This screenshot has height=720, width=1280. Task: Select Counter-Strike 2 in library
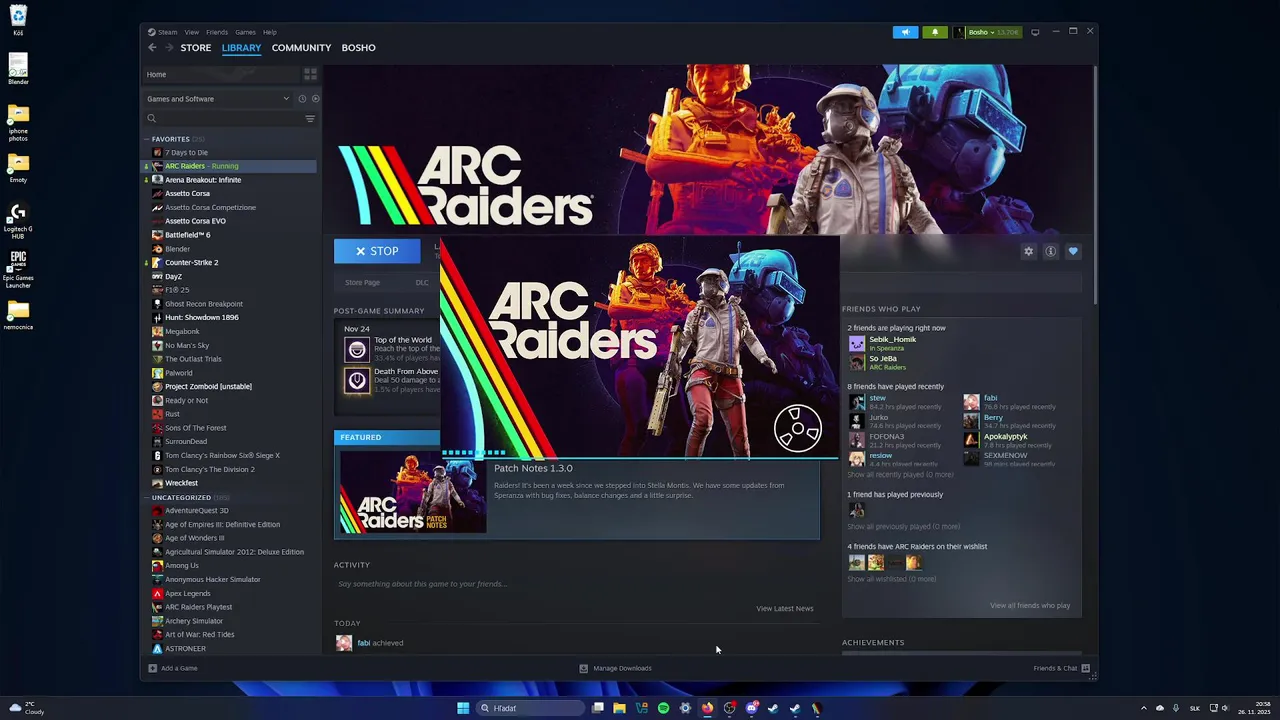click(x=191, y=262)
